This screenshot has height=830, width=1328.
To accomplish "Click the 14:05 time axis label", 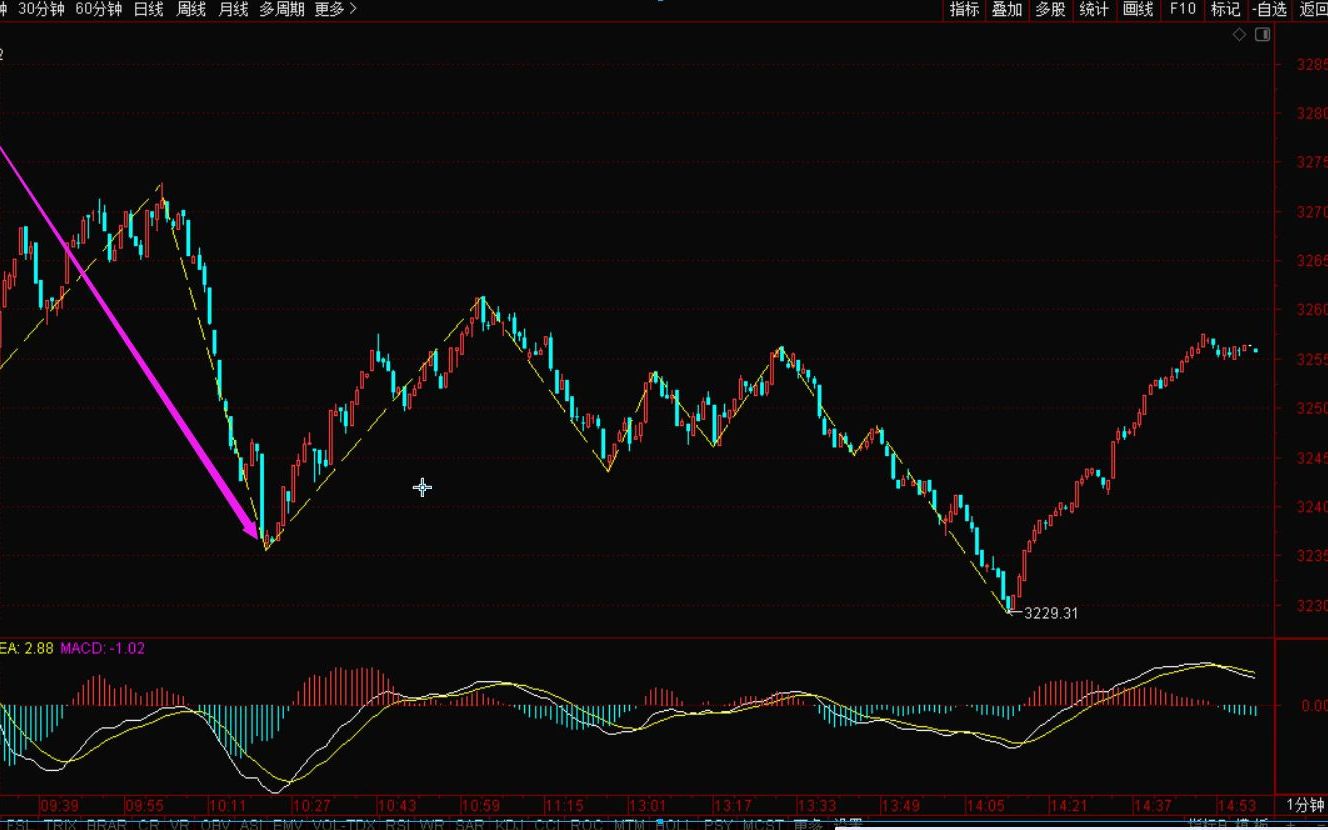I will (985, 805).
